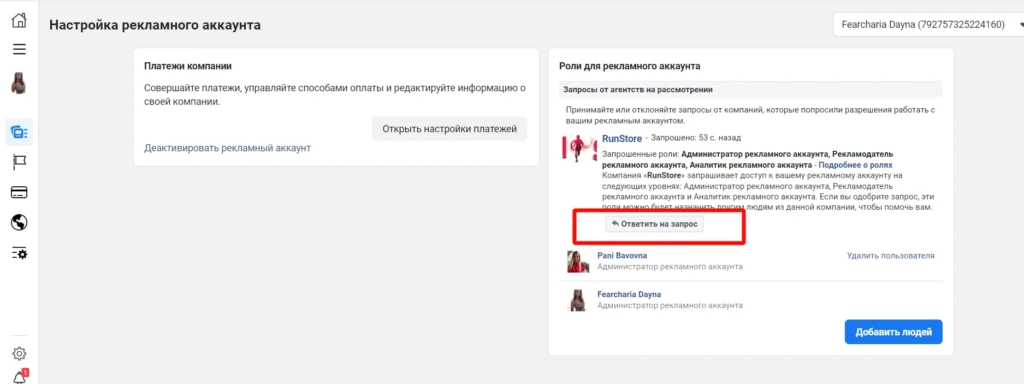Expand the Fearcharia Dayna account dropdown

(x=928, y=25)
